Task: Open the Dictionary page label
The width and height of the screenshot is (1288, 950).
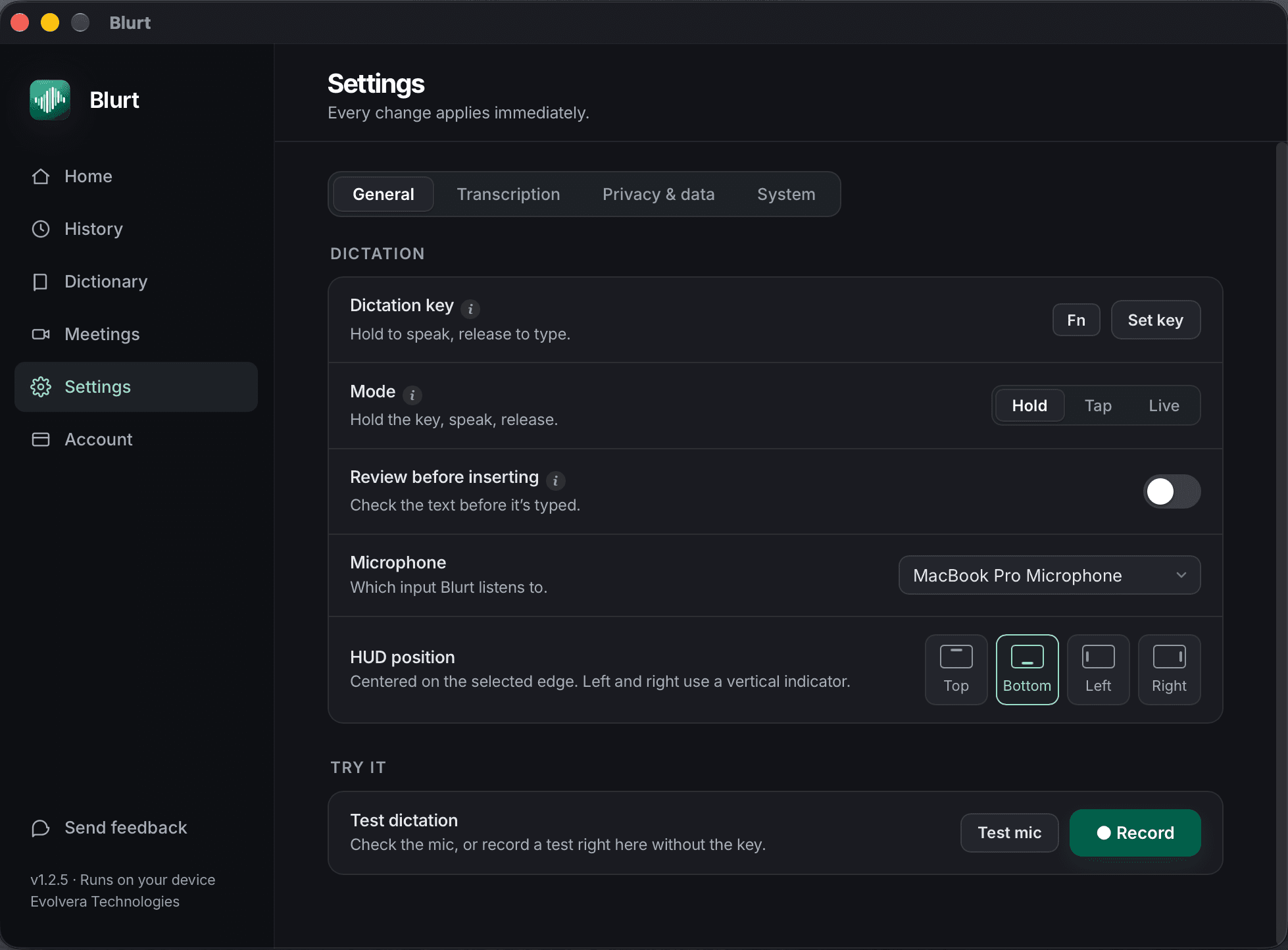Action: coord(106,282)
